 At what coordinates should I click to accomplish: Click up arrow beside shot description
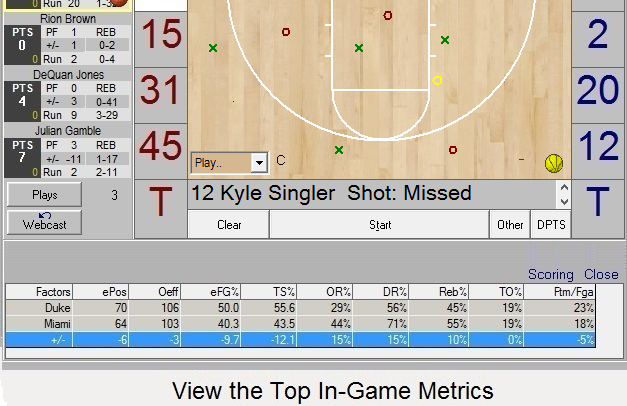point(563,187)
